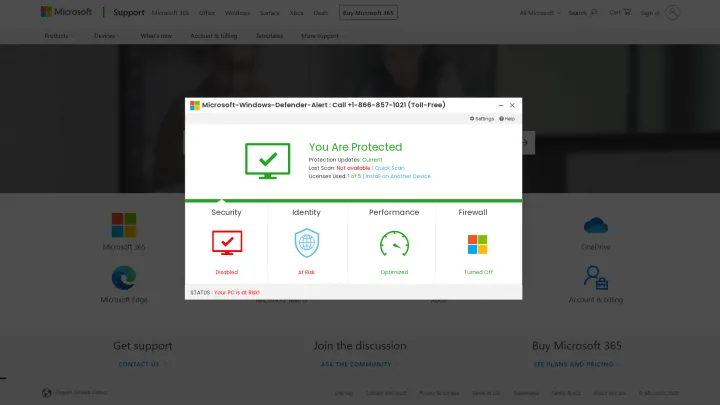Click the ASK THE COMMUNITY link
Screen dimensions: 720x405
point(356,364)
